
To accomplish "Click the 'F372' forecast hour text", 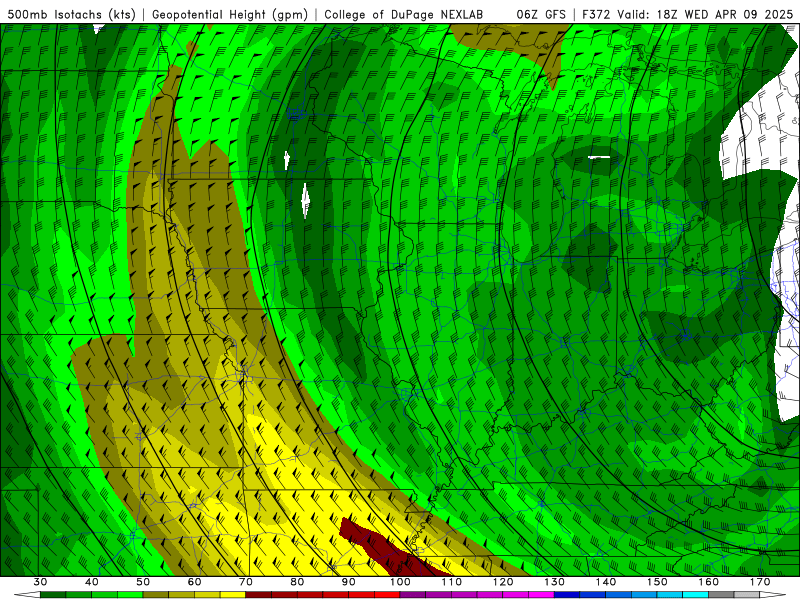I will [x=596, y=14].
